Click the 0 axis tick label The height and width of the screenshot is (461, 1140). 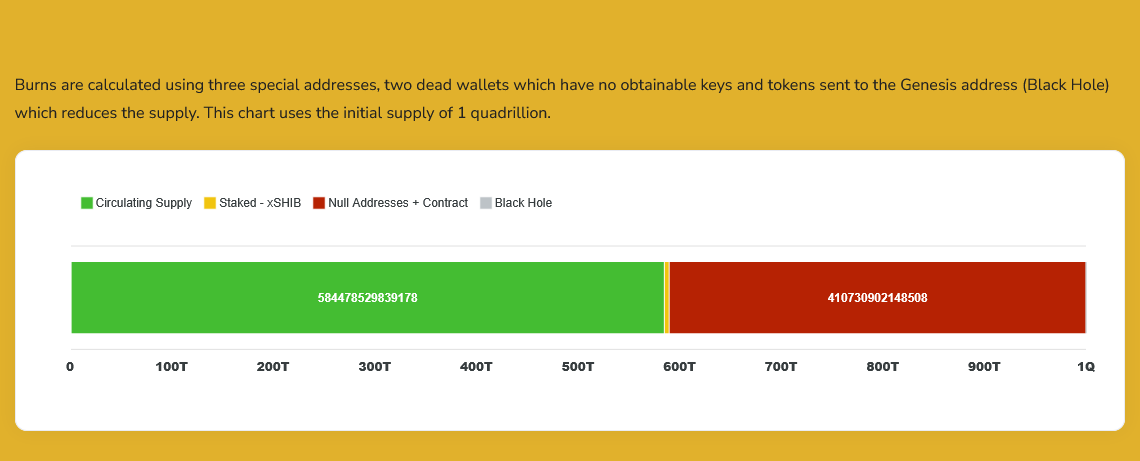[70, 367]
